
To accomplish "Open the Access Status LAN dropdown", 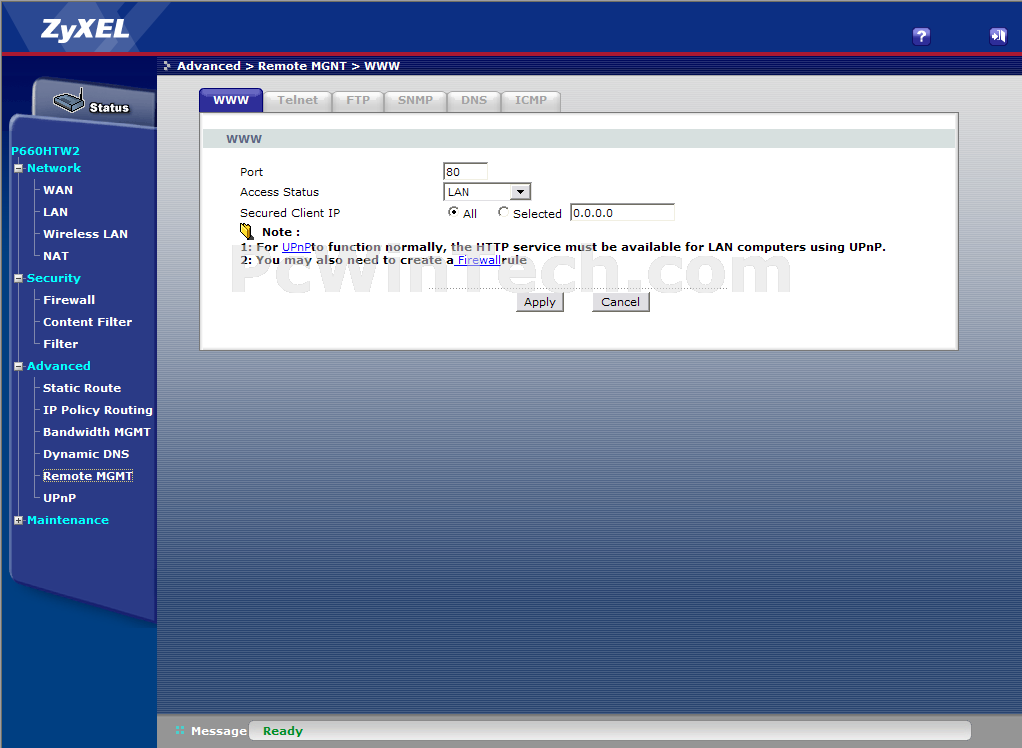I will pyautogui.click(x=487, y=192).
